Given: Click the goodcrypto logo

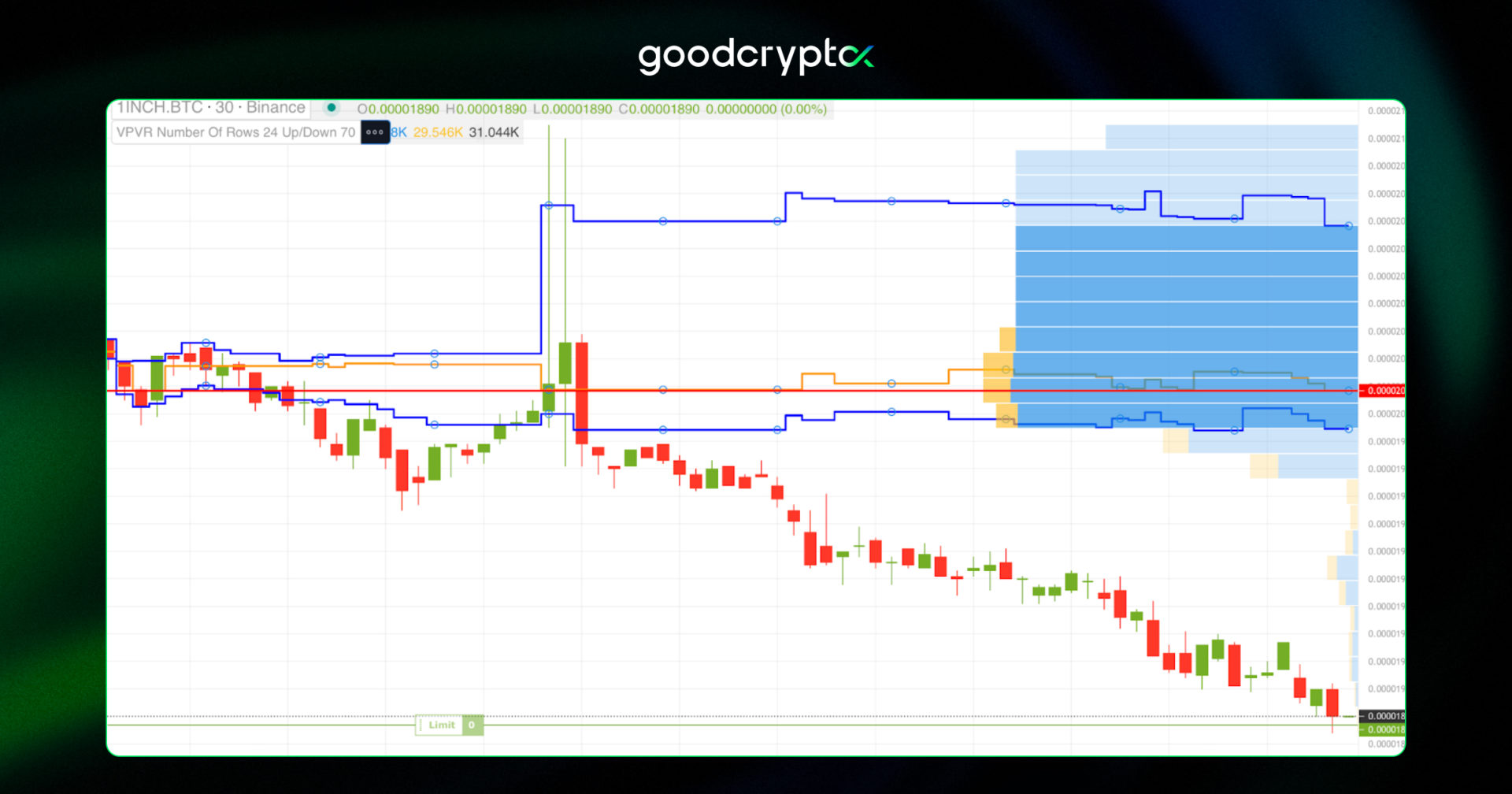Looking at the screenshot, I should [756, 57].
